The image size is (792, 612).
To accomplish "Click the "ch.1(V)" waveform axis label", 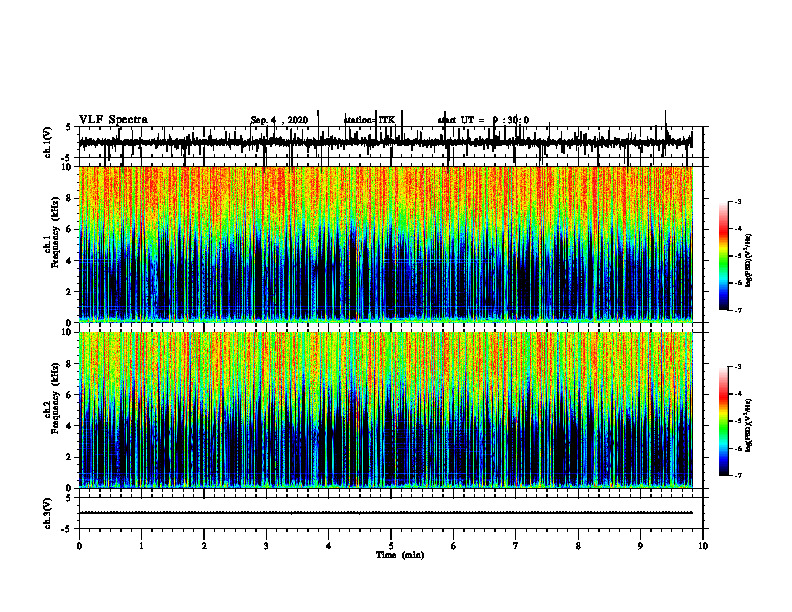I will pos(48,141).
